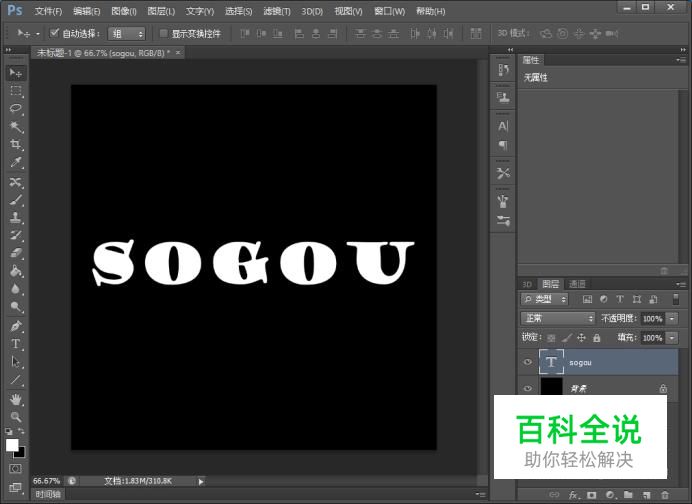
Task: Select the Crop tool
Action: point(16,144)
